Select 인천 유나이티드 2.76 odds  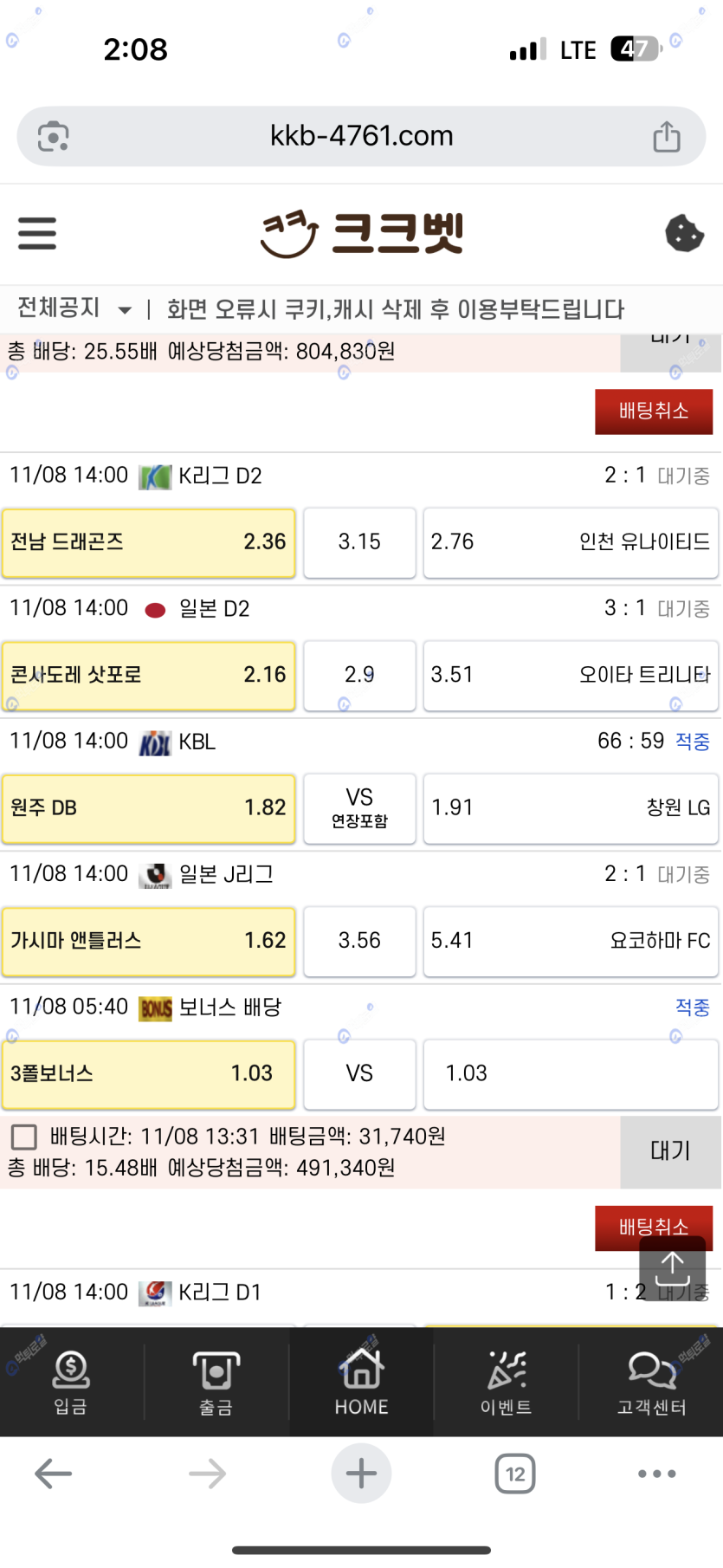tap(570, 543)
